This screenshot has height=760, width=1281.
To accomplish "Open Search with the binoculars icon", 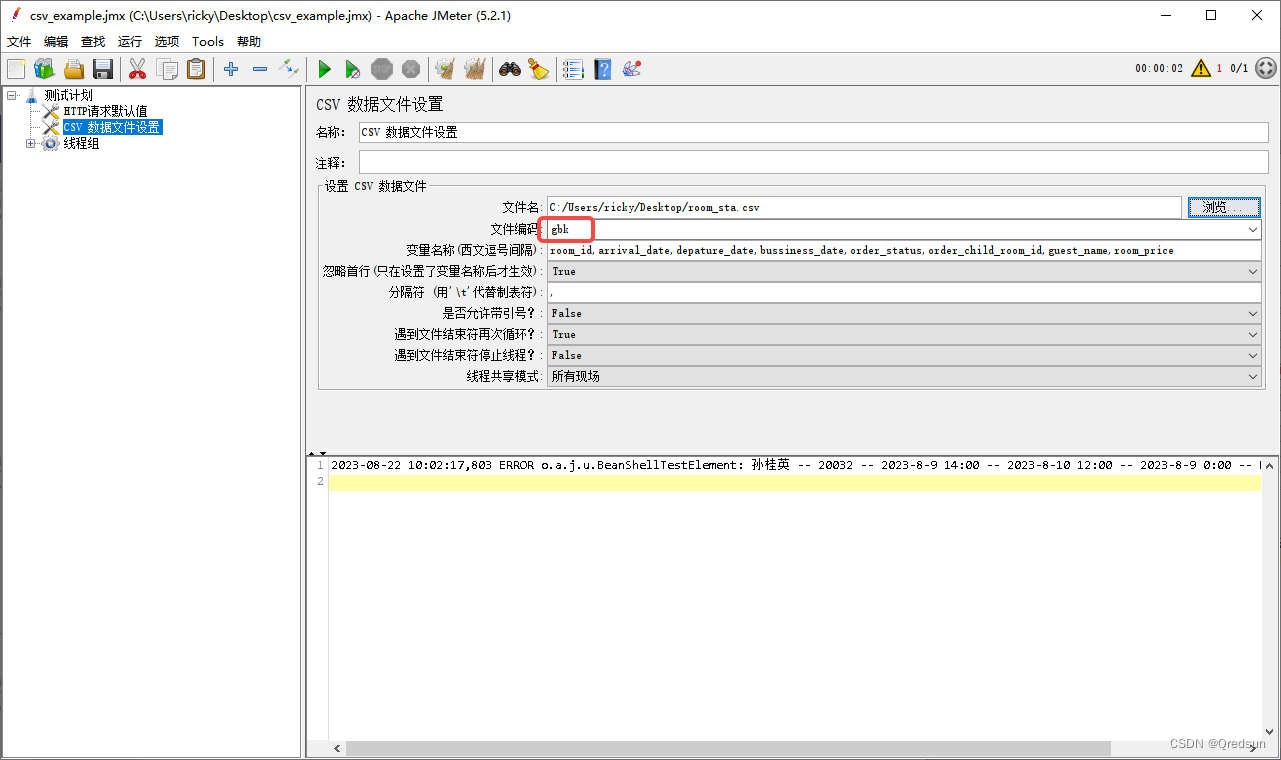I will click(510, 69).
